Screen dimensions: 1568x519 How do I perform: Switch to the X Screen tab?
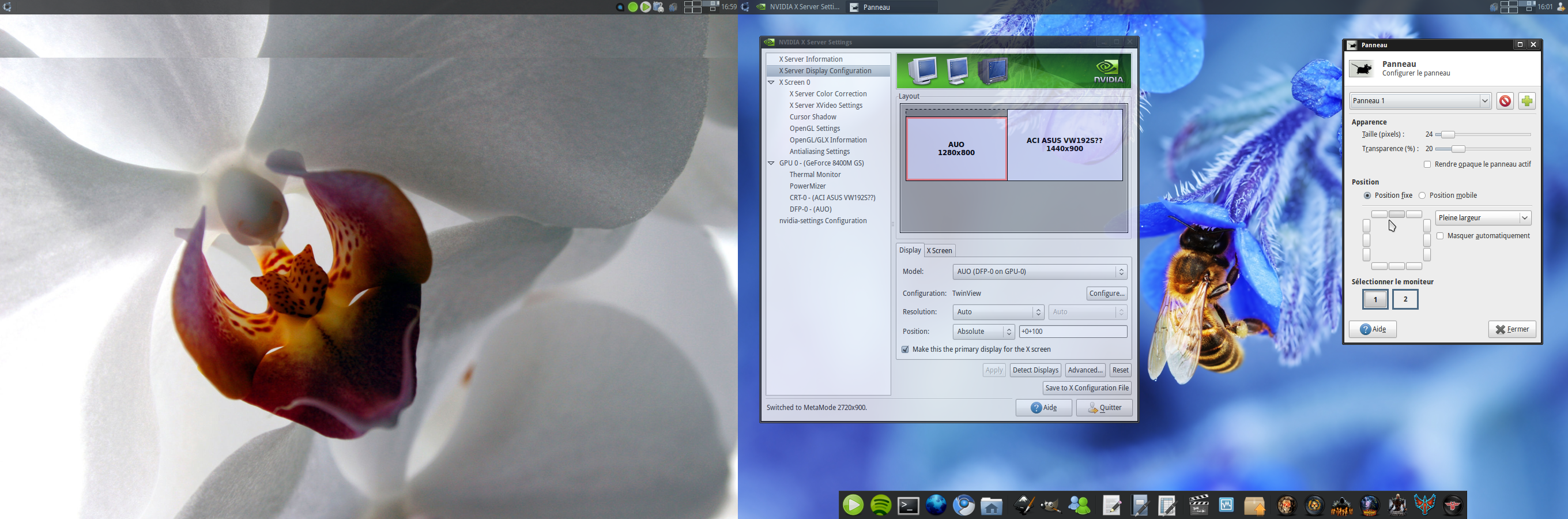coord(939,250)
